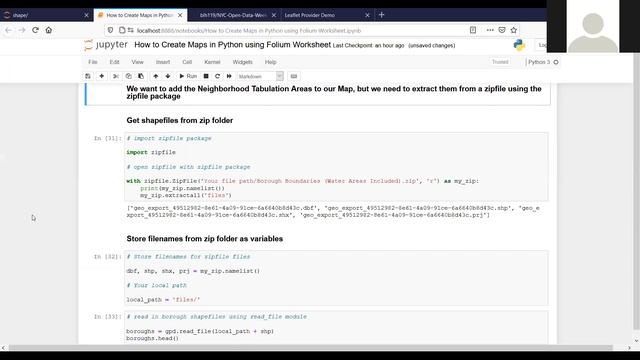Click the In [31] cell prompt

[x=107, y=138]
